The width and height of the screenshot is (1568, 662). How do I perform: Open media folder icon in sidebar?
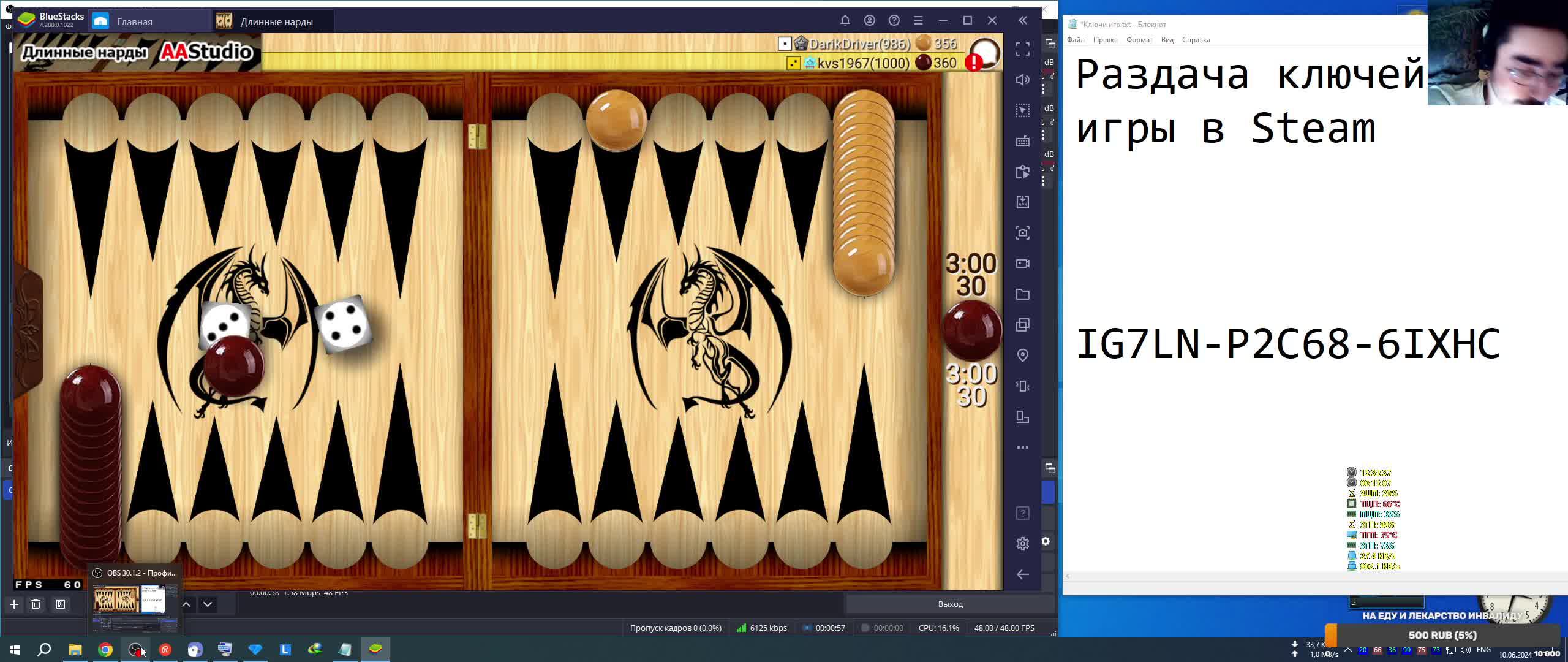pos(1022,294)
